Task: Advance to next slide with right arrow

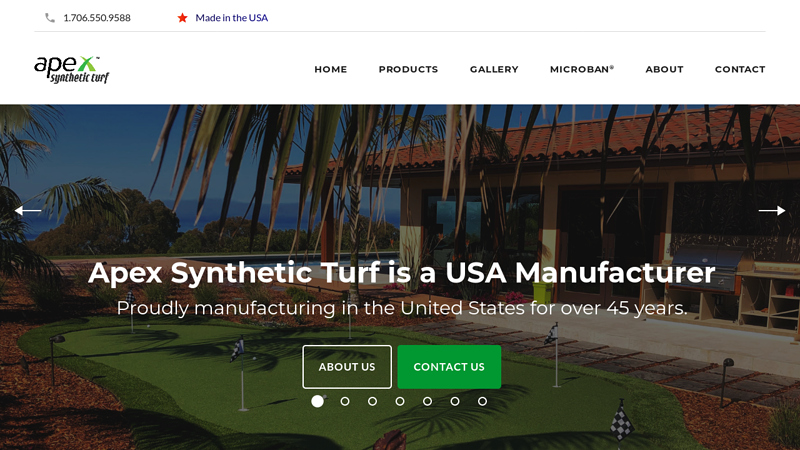Action: (771, 210)
